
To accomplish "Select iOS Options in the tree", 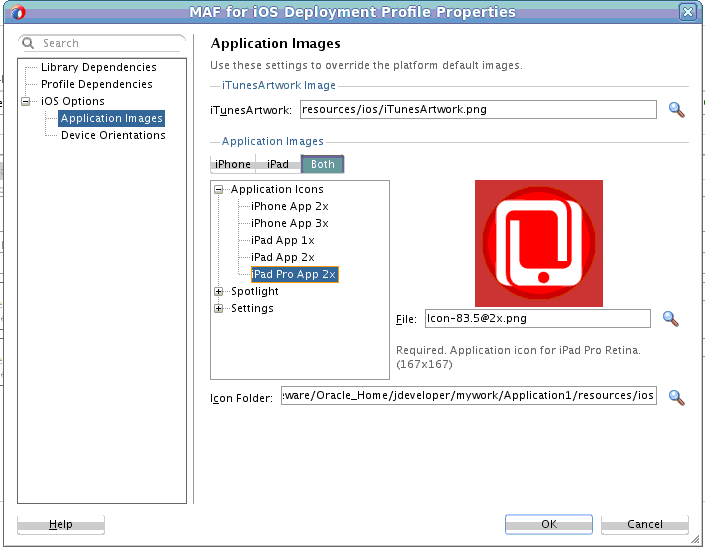I will coord(72,101).
